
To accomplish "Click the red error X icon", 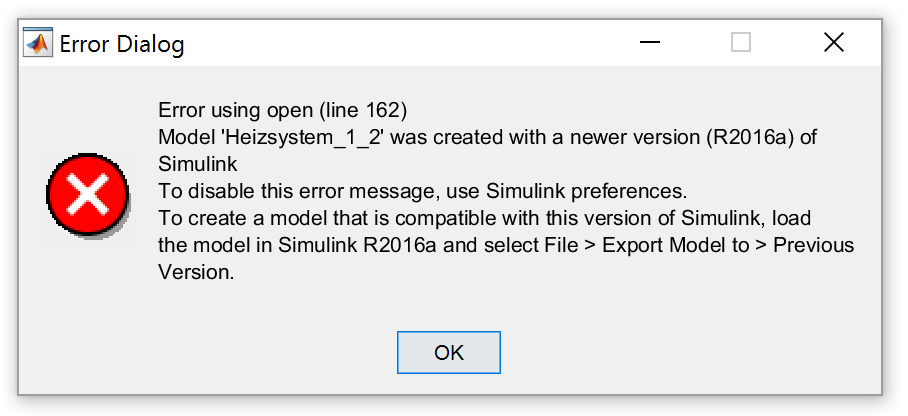I will point(88,192).
